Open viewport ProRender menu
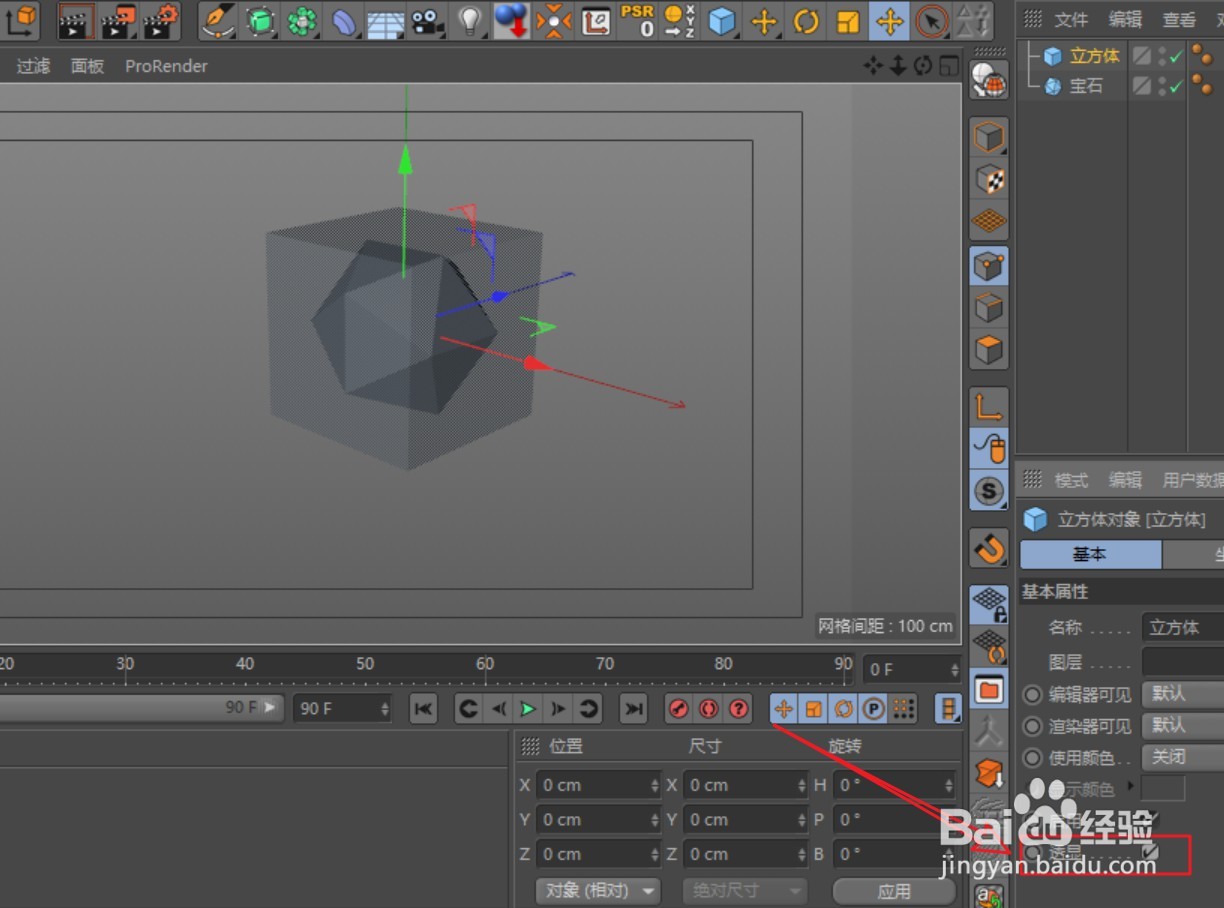Viewport: 1224px width, 908px height. tap(166, 66)
